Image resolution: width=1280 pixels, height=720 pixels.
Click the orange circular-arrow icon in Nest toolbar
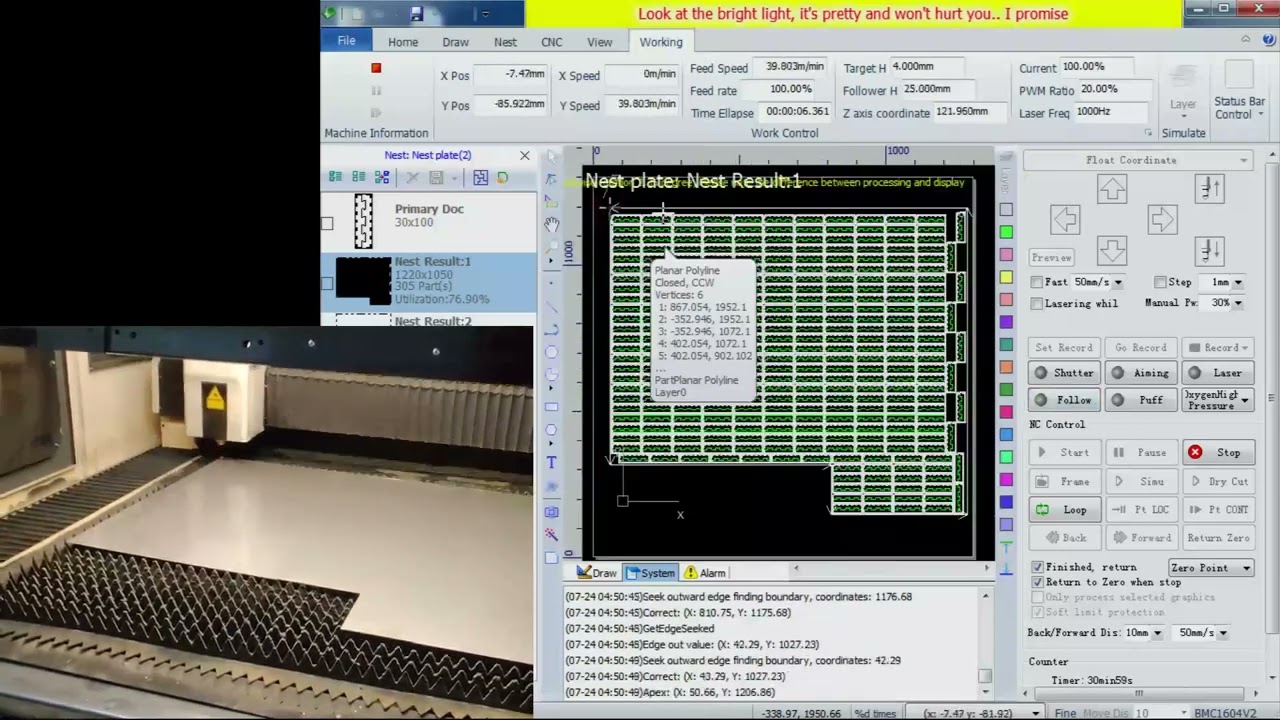point(502,177)
